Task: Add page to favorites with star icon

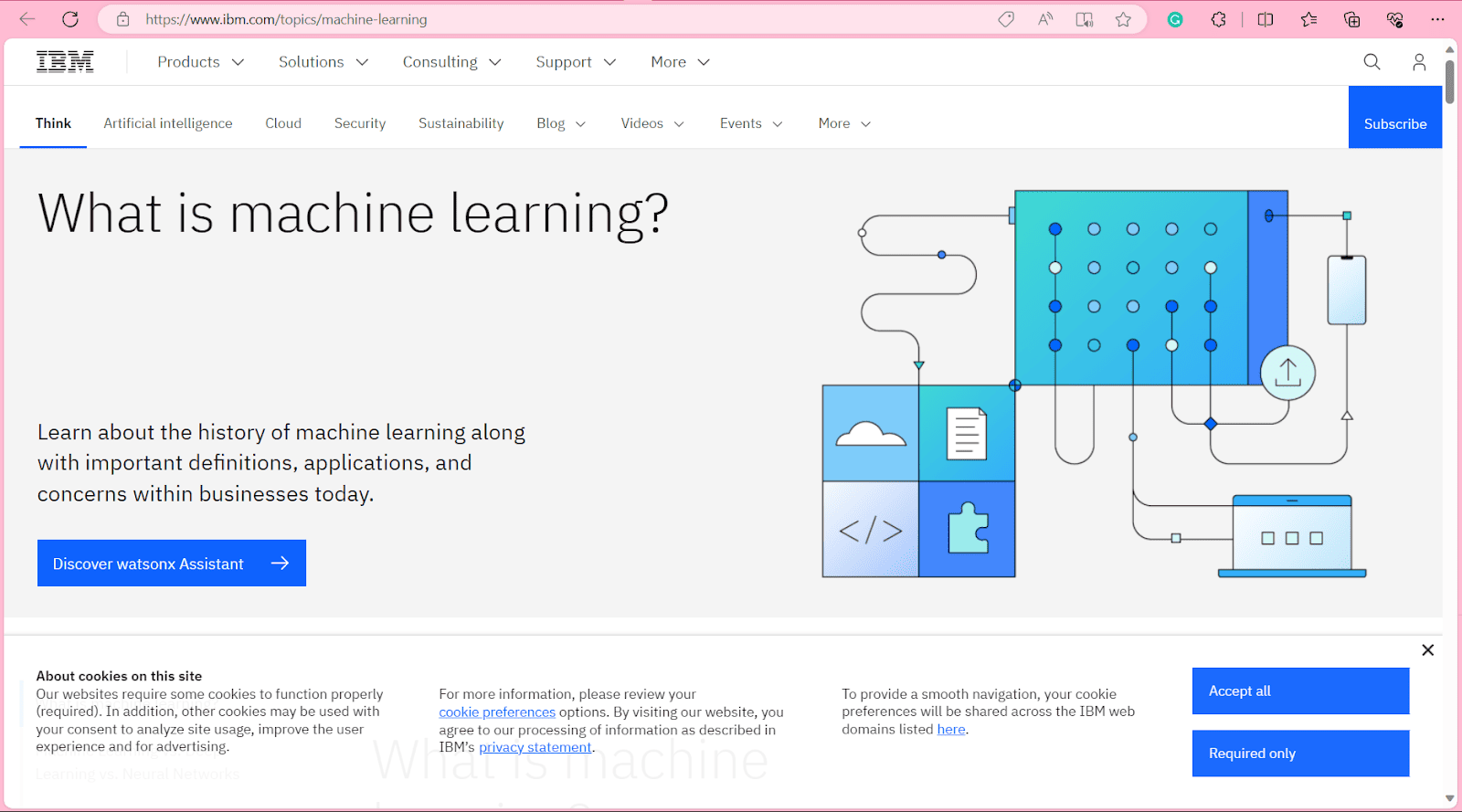Action: 1123,19
